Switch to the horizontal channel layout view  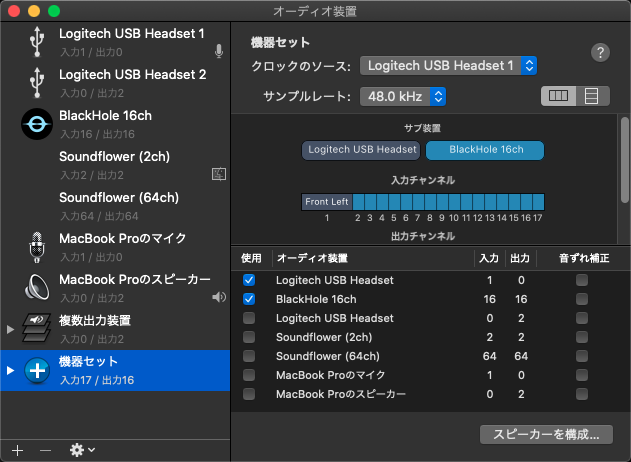pos(558,96)
